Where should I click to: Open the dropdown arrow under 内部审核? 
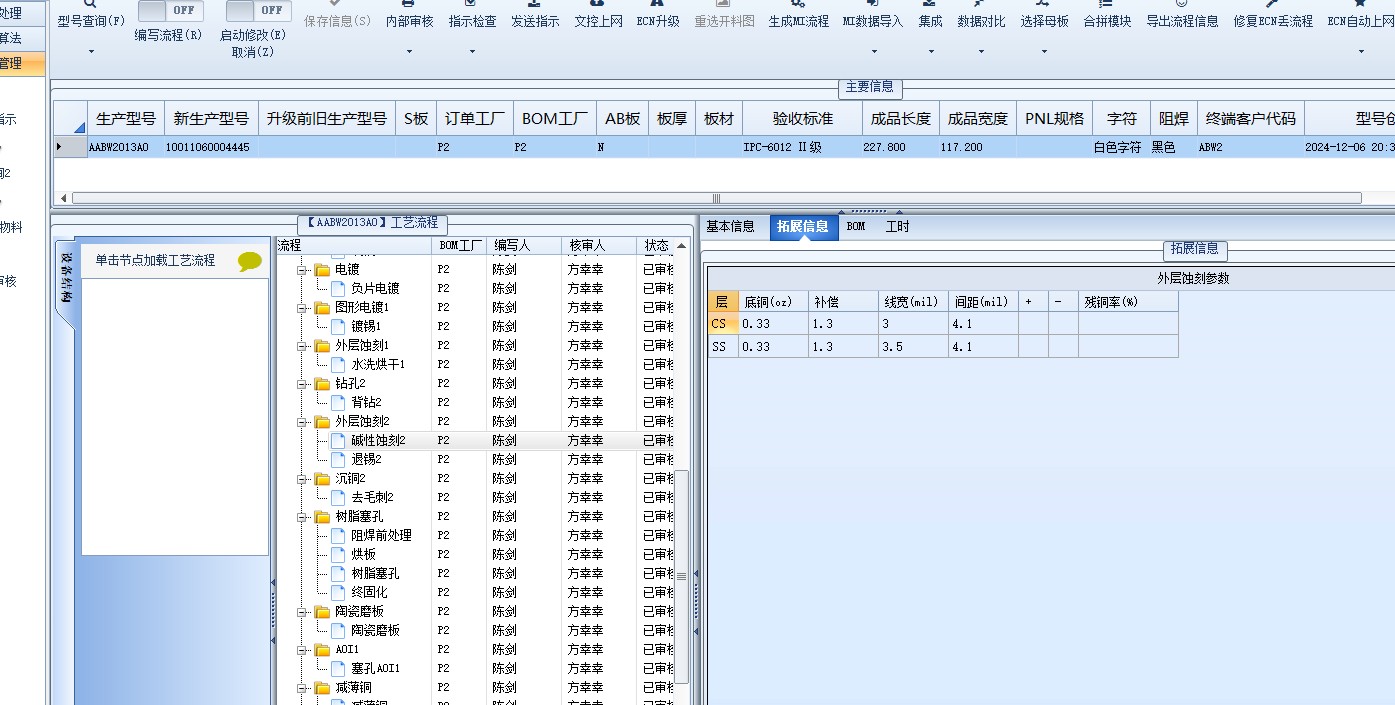[409, 51]
